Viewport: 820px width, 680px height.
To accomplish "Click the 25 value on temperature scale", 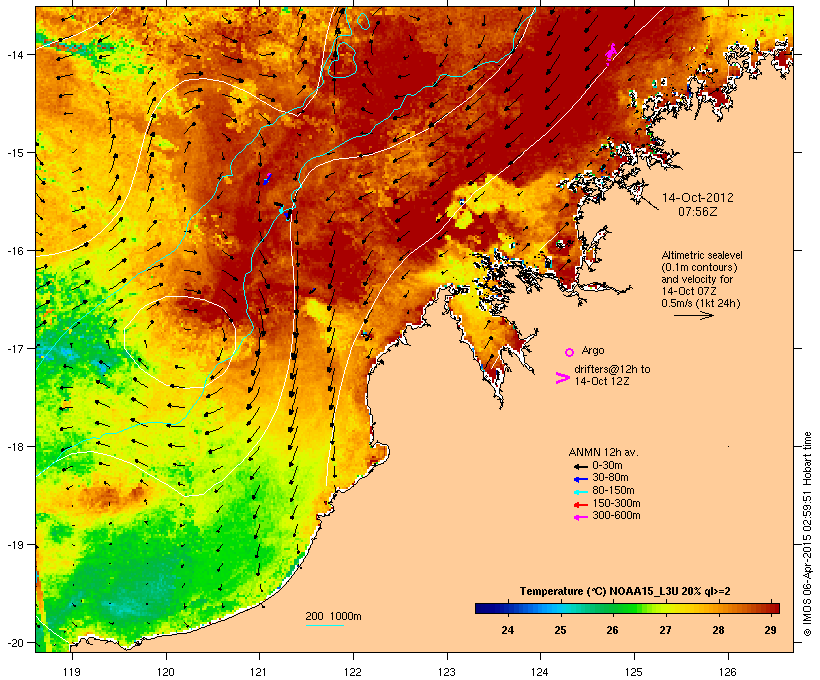I will [560, 630].
